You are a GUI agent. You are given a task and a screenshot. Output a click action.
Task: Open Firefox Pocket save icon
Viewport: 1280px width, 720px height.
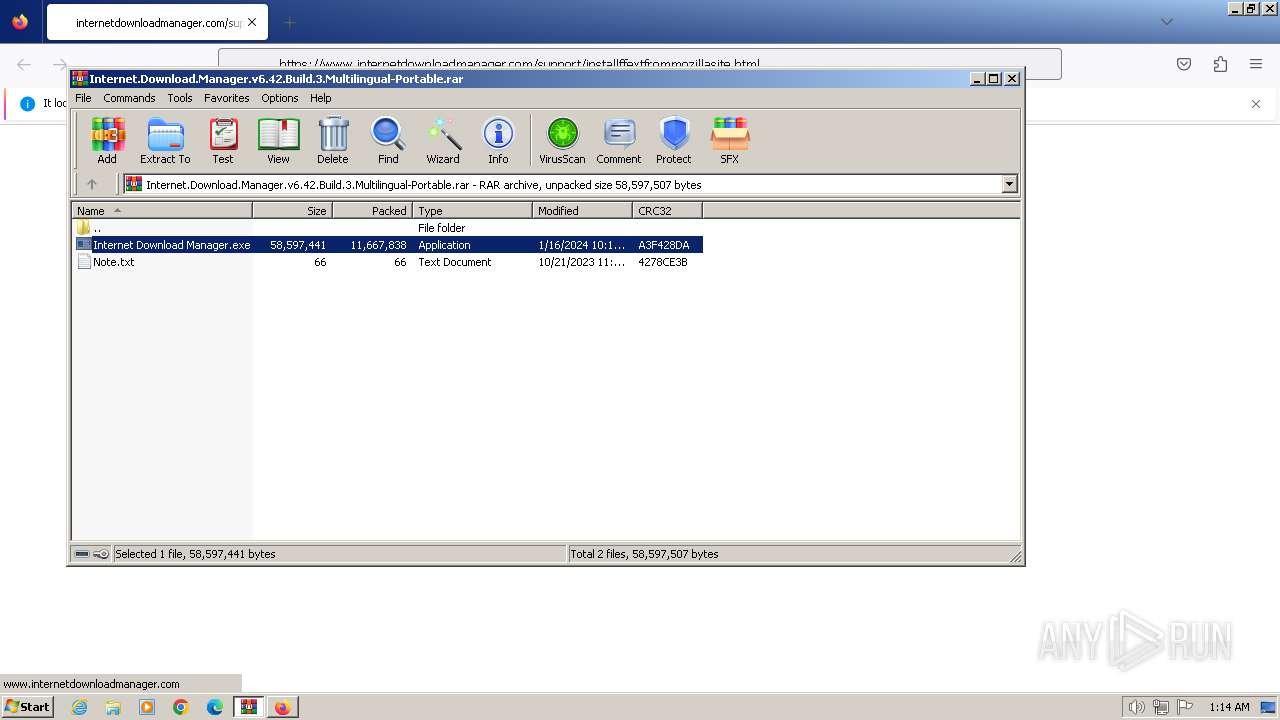click(1184, 64)
